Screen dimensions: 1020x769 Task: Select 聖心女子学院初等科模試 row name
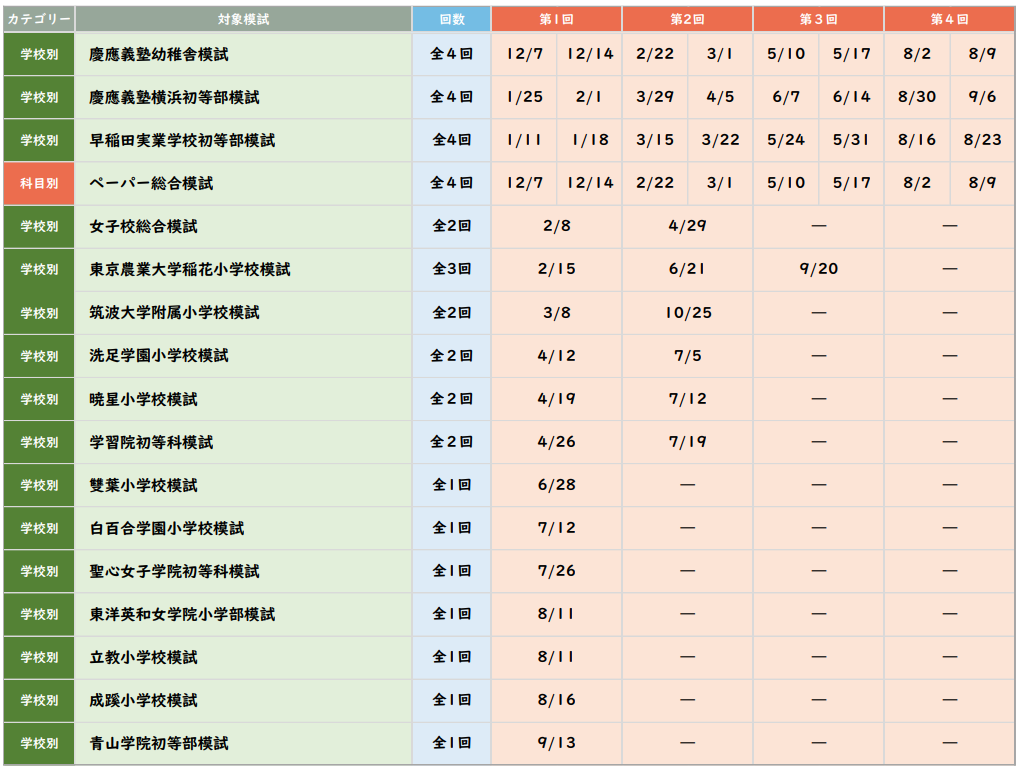pos(174,571)
